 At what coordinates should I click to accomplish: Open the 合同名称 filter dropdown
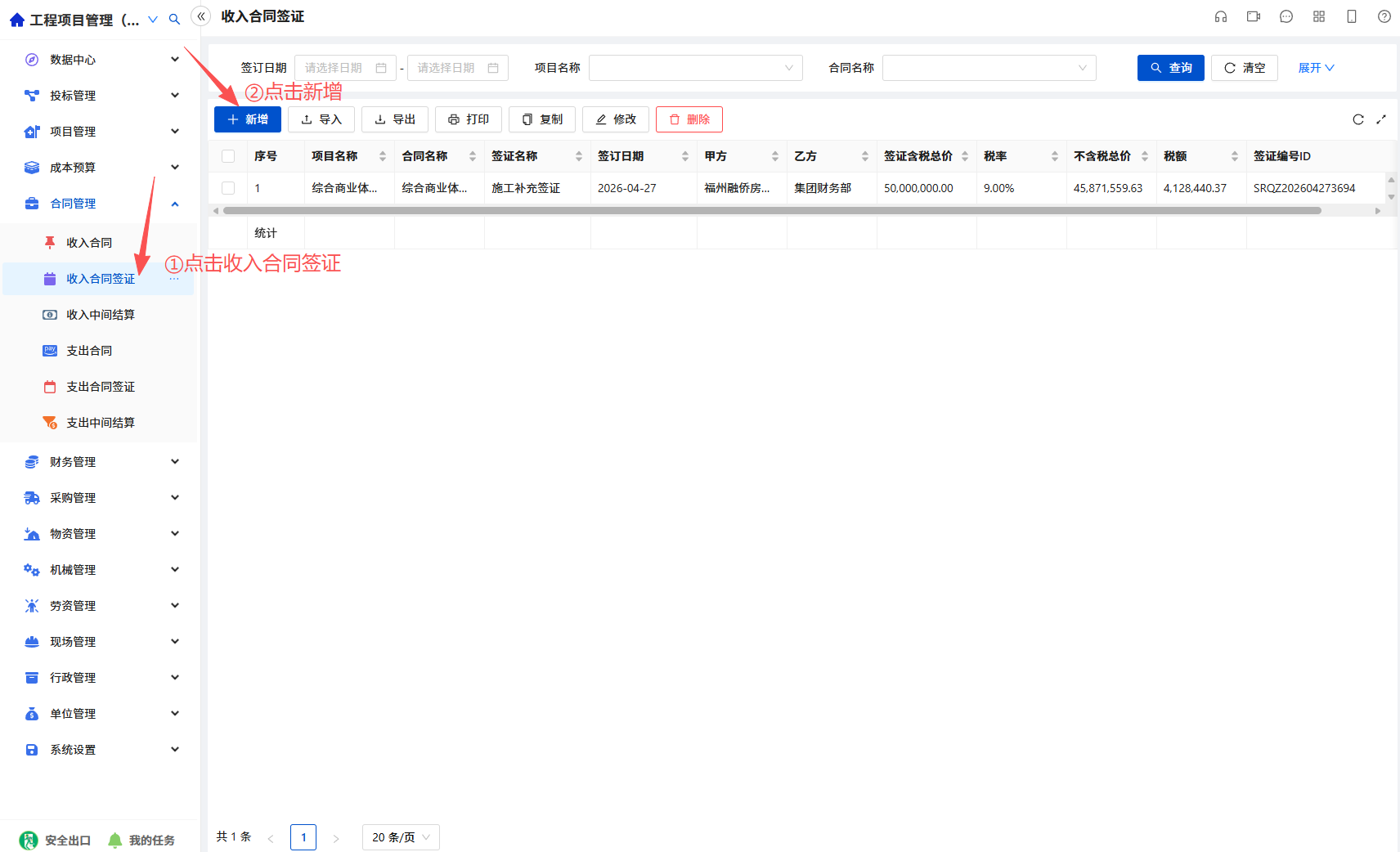[989, 68]
